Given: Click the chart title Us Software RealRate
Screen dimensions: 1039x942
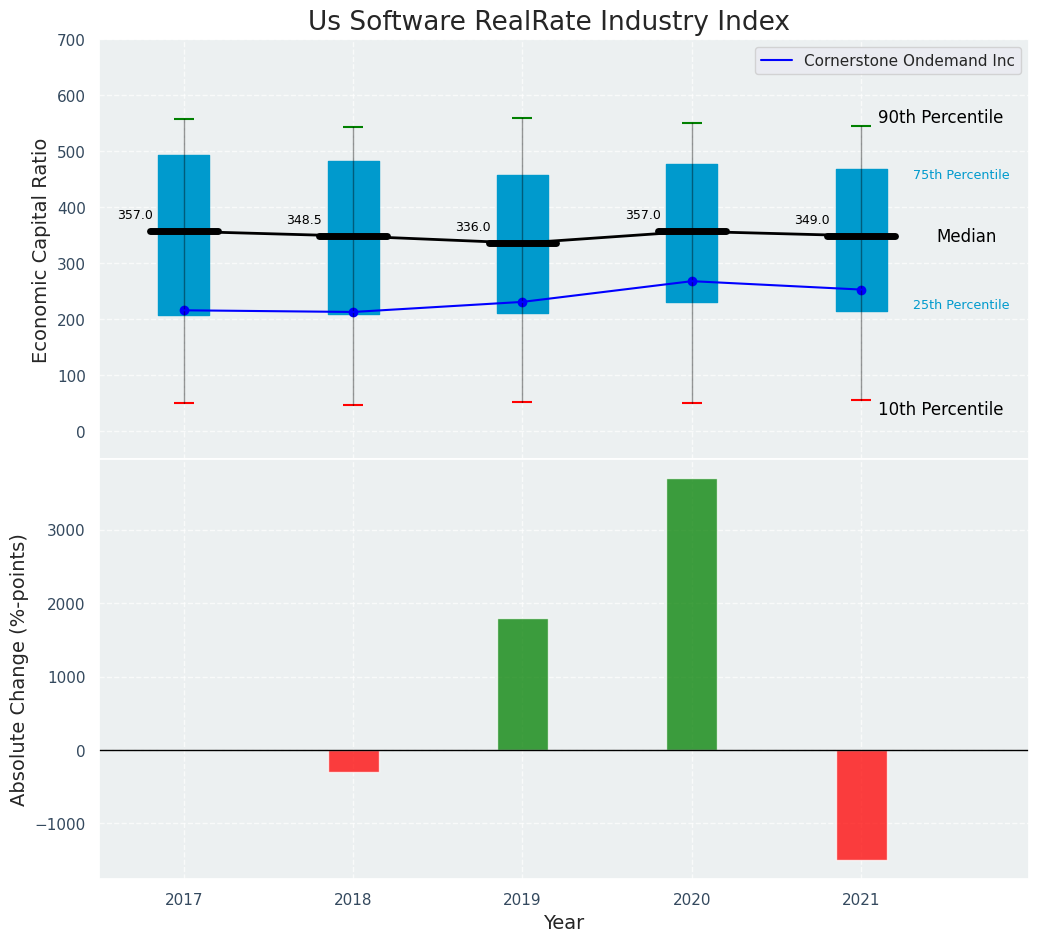Looking at the screenshot, I should pyautogui.click(x=548, y=21).
